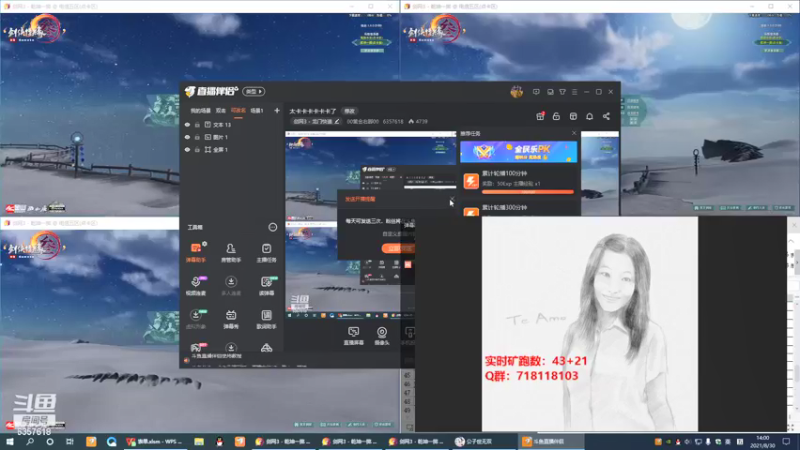Click the mail icon in title bar

pos(550,92)
